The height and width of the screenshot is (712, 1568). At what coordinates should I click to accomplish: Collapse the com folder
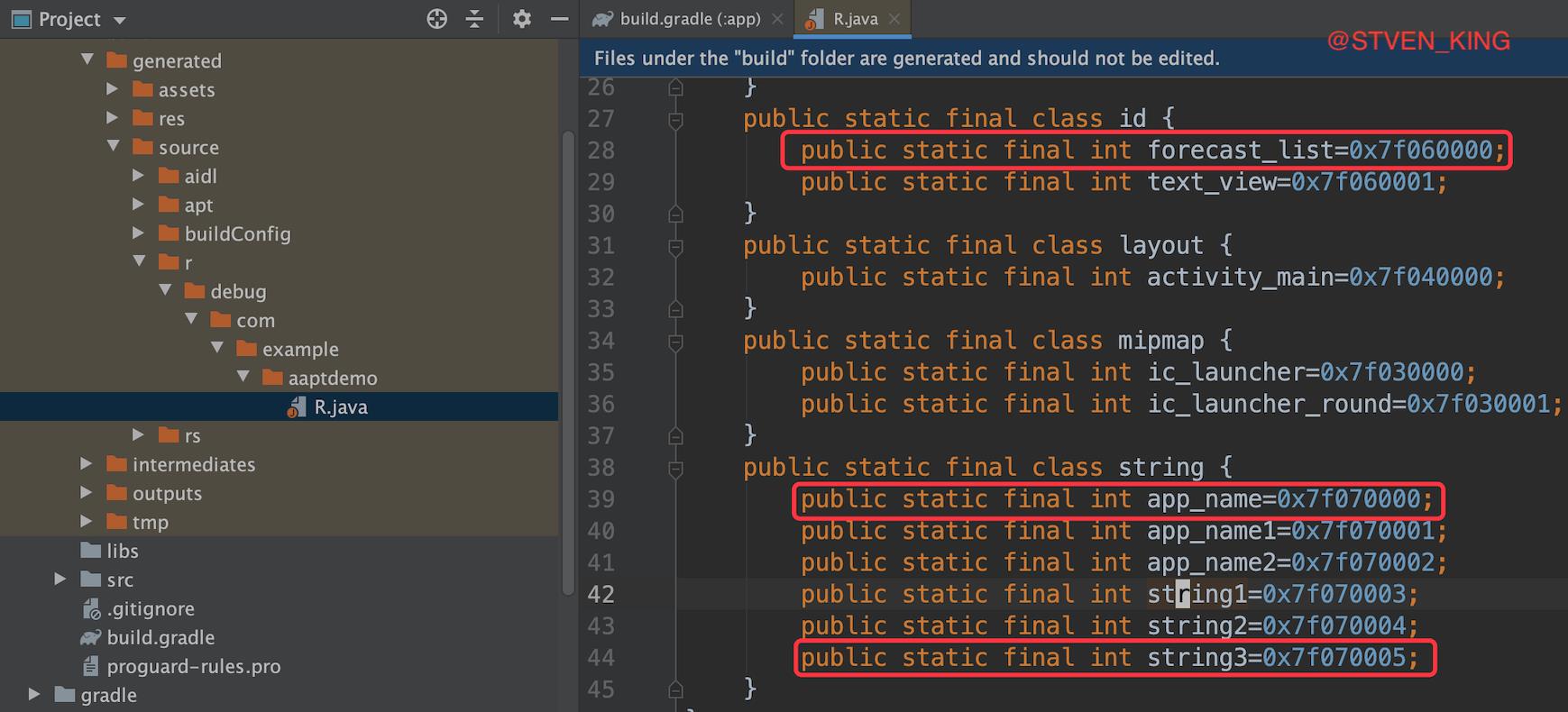pos(192,320)
